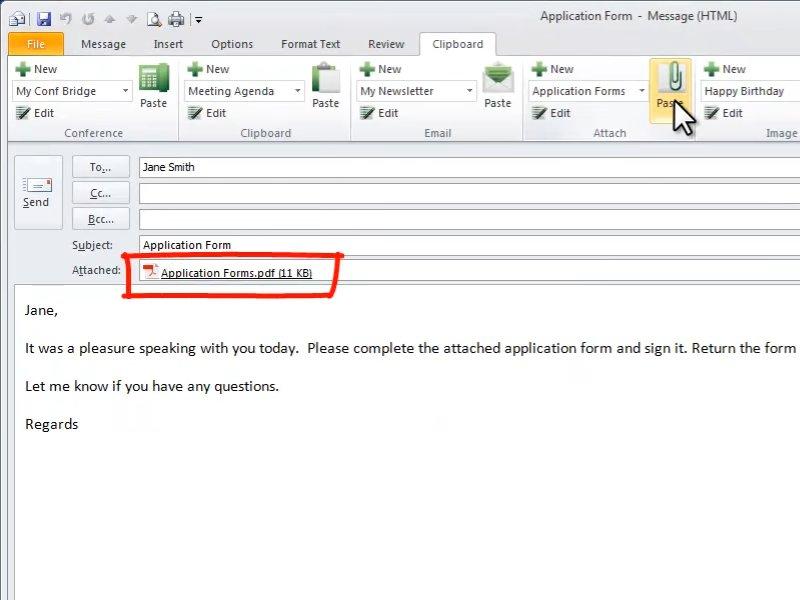Click into the empty Bcc field
The image size is (800, 600).
tap(469, 219)
